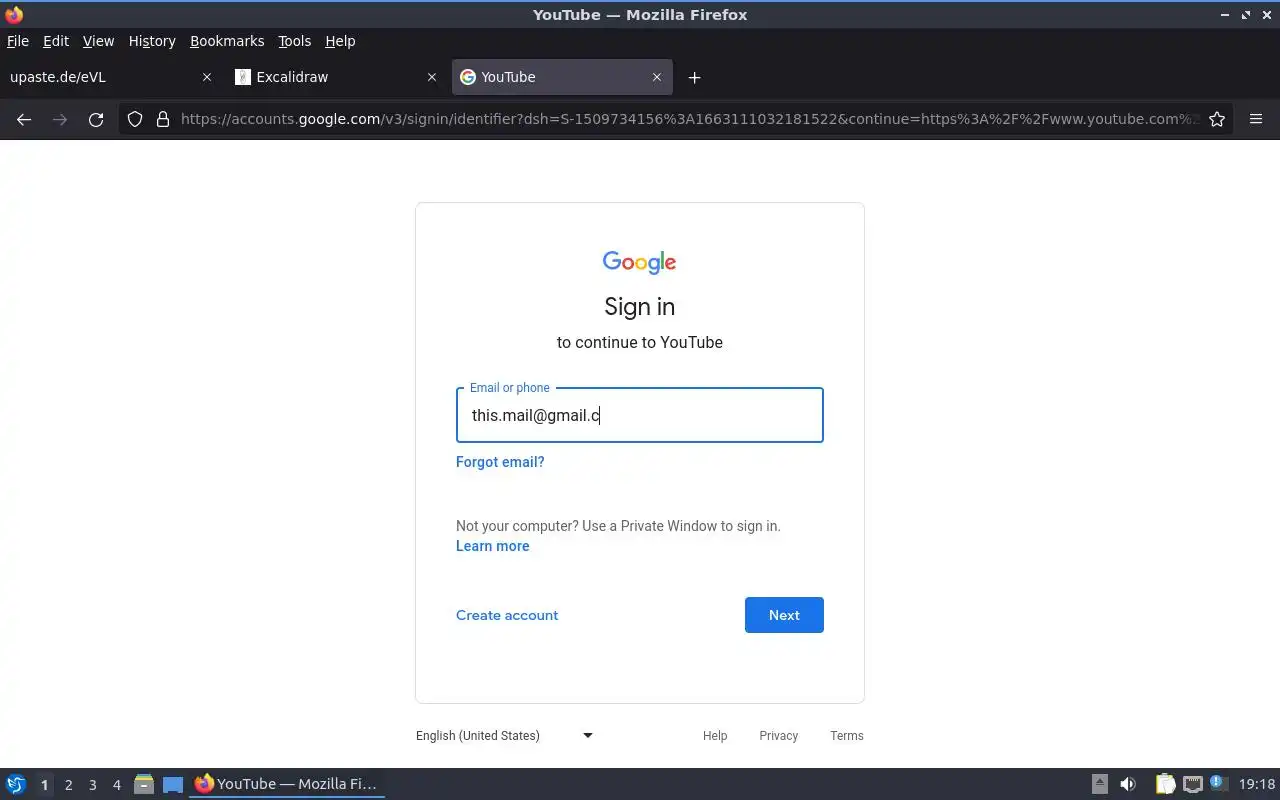The width and height of the screenshot is (1280, 800).
Task: Go back to the previous page
Action: [x=24, y=119]
